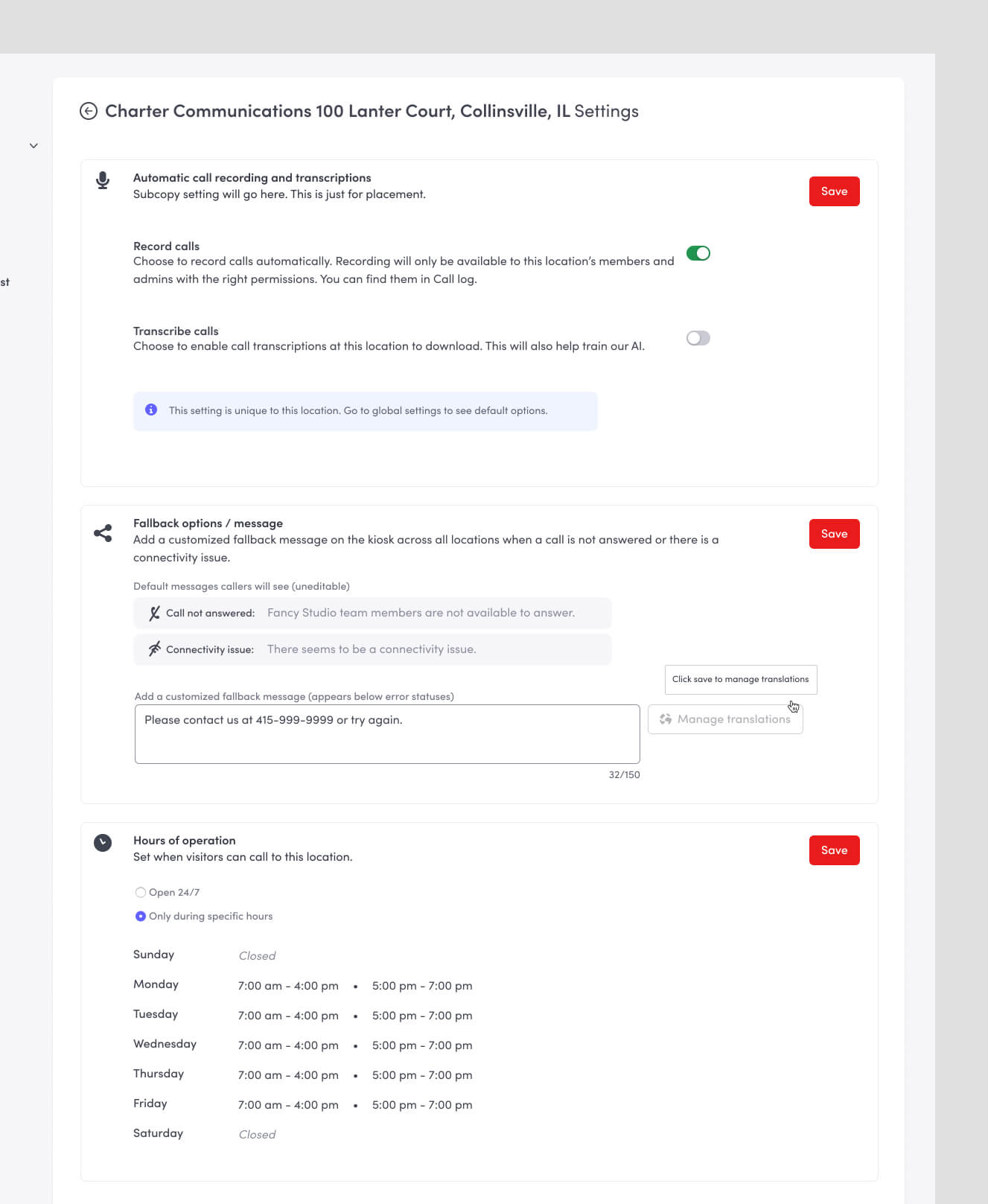Viewport: 988px width, 1204px height.
Task: Click Thursday's 7:00 am - 4:00 pm hours
Action: tap(288, 1075)
